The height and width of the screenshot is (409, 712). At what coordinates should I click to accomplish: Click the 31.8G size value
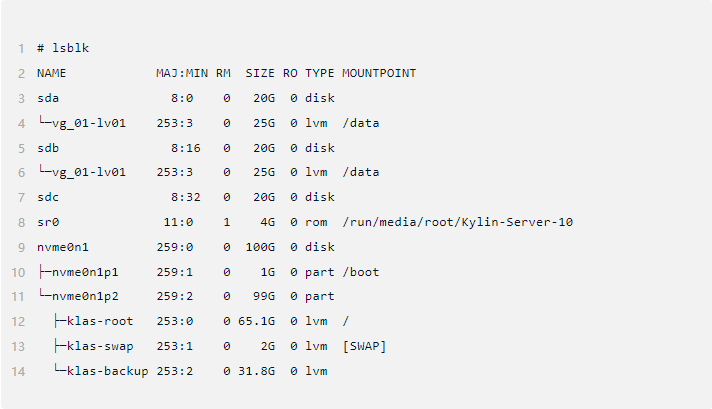coord(257,371)
